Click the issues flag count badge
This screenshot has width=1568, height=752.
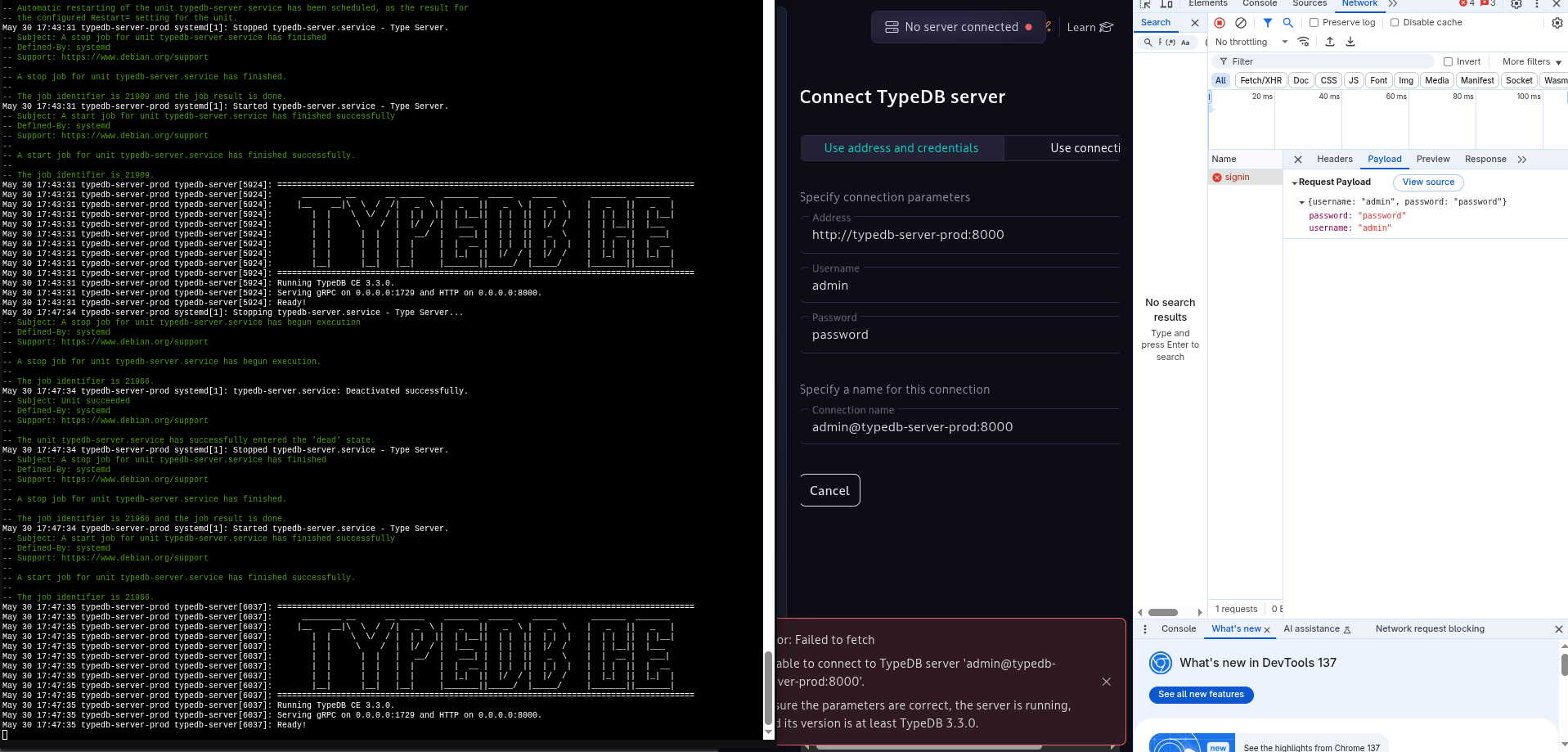click(x=1488, y=3)
